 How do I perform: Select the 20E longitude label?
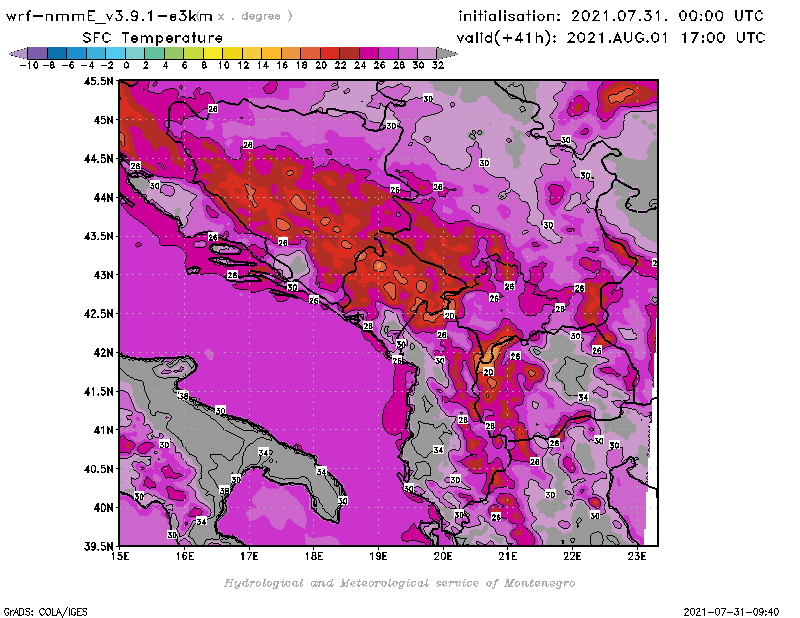point(443,556)
